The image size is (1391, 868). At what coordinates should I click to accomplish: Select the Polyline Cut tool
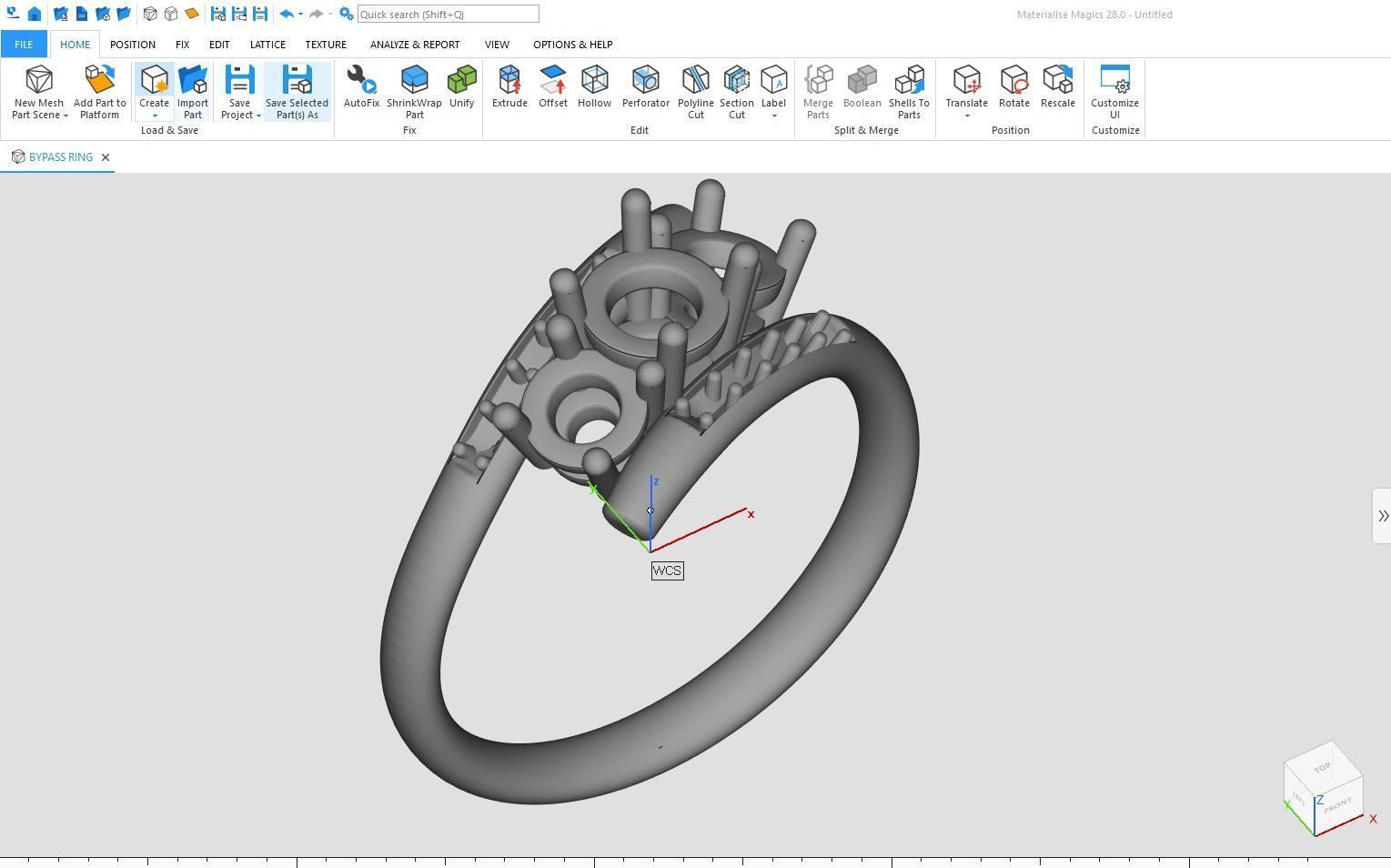click(x=696, y=91)
